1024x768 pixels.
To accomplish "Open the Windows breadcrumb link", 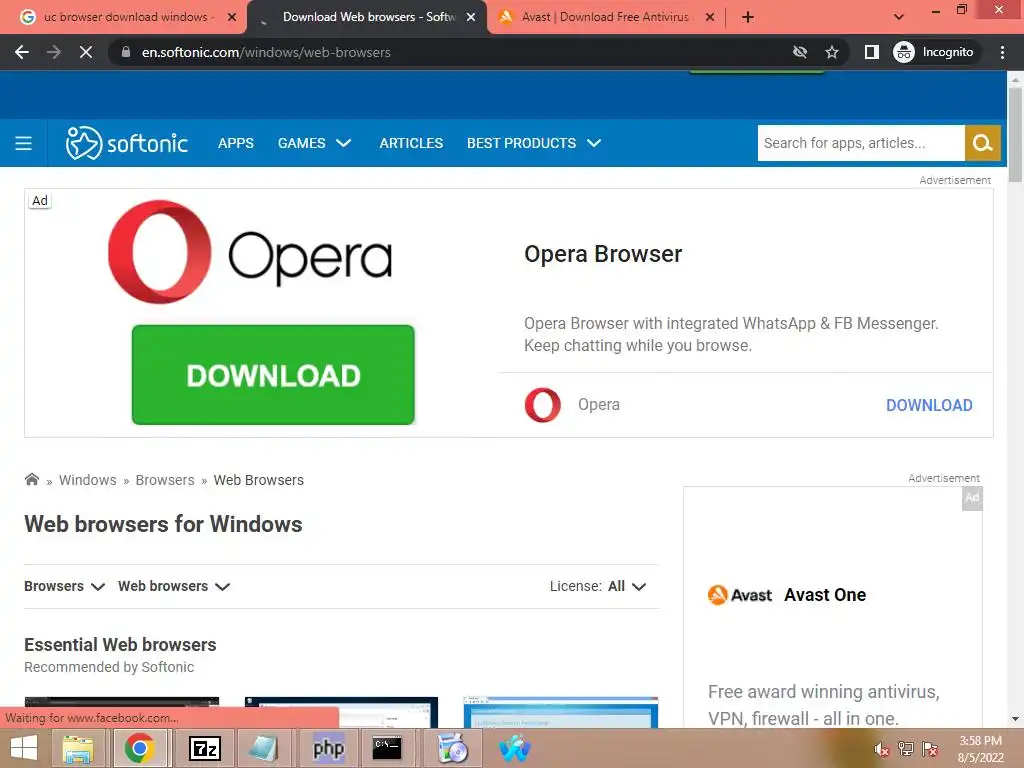I will point(88,480).
